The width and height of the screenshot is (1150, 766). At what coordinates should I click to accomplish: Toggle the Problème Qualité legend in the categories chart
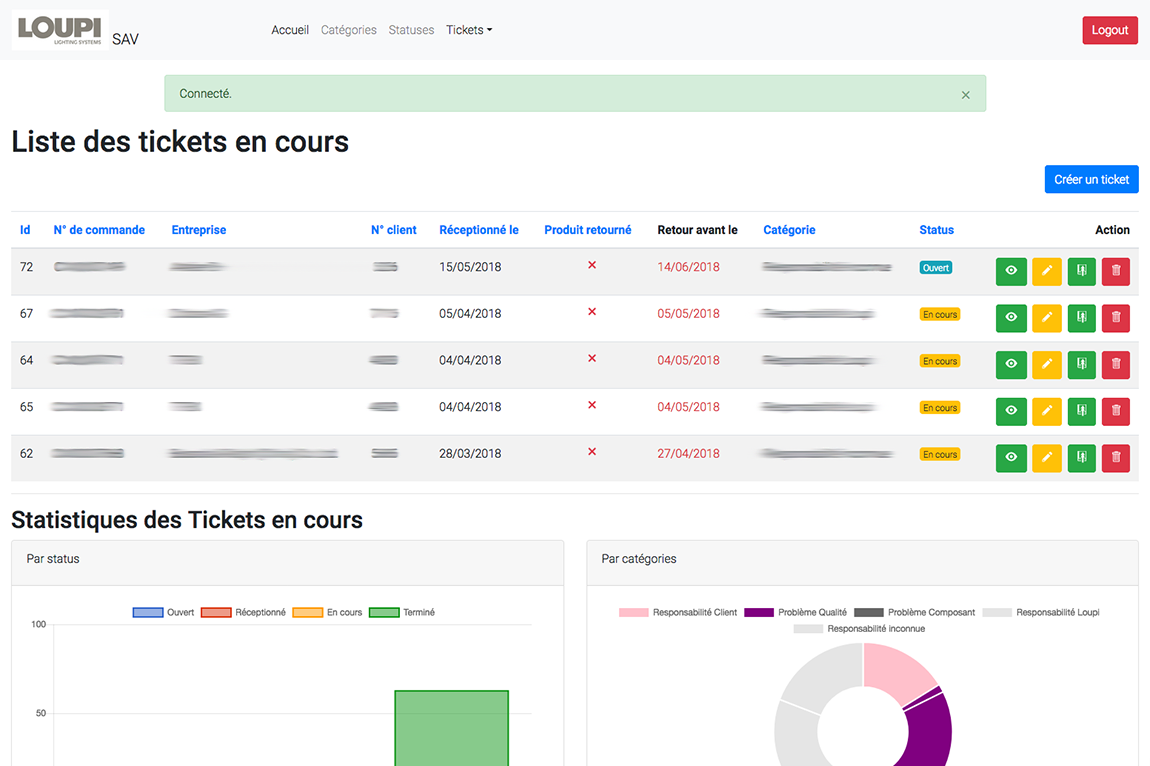pos(795,612)
